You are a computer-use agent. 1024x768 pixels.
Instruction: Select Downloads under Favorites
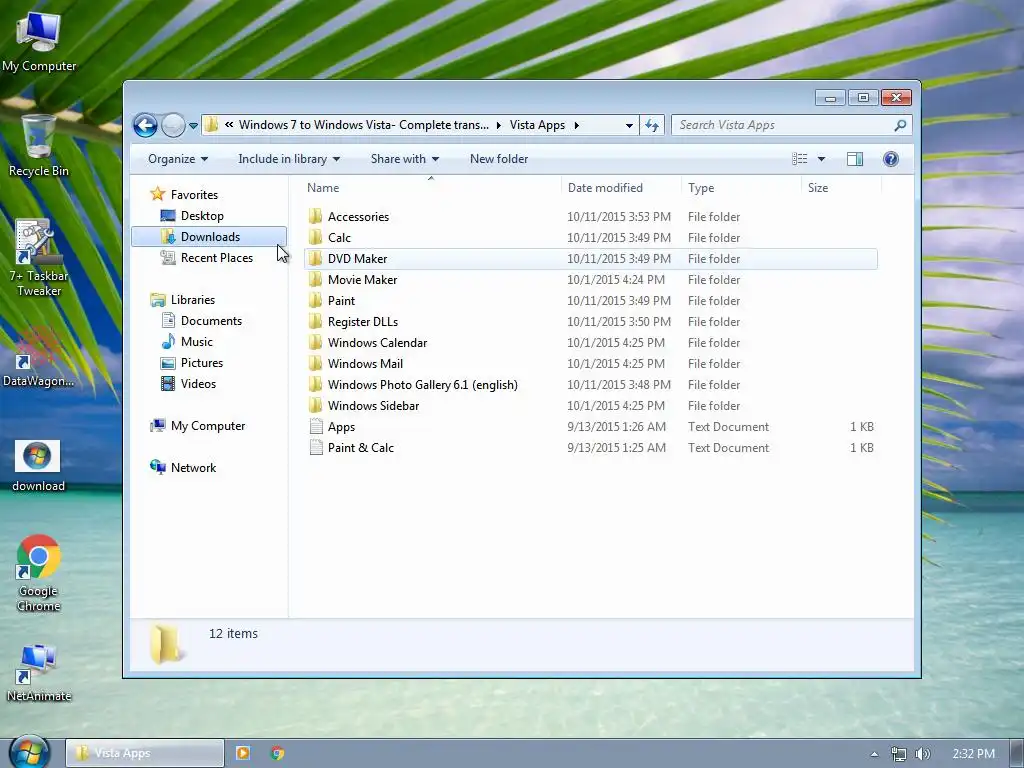(209, 236)
